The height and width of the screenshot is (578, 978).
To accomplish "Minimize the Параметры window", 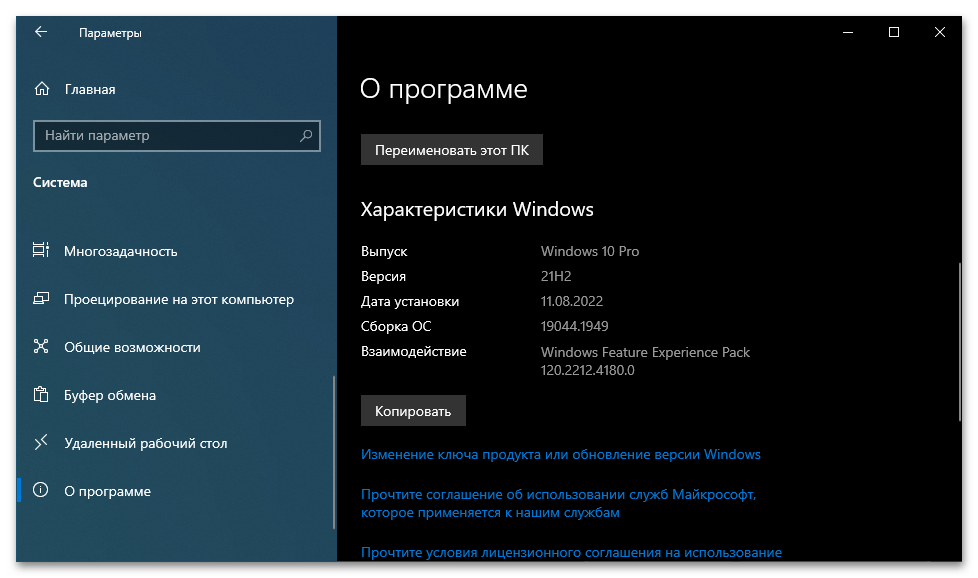I will point(848,32).
